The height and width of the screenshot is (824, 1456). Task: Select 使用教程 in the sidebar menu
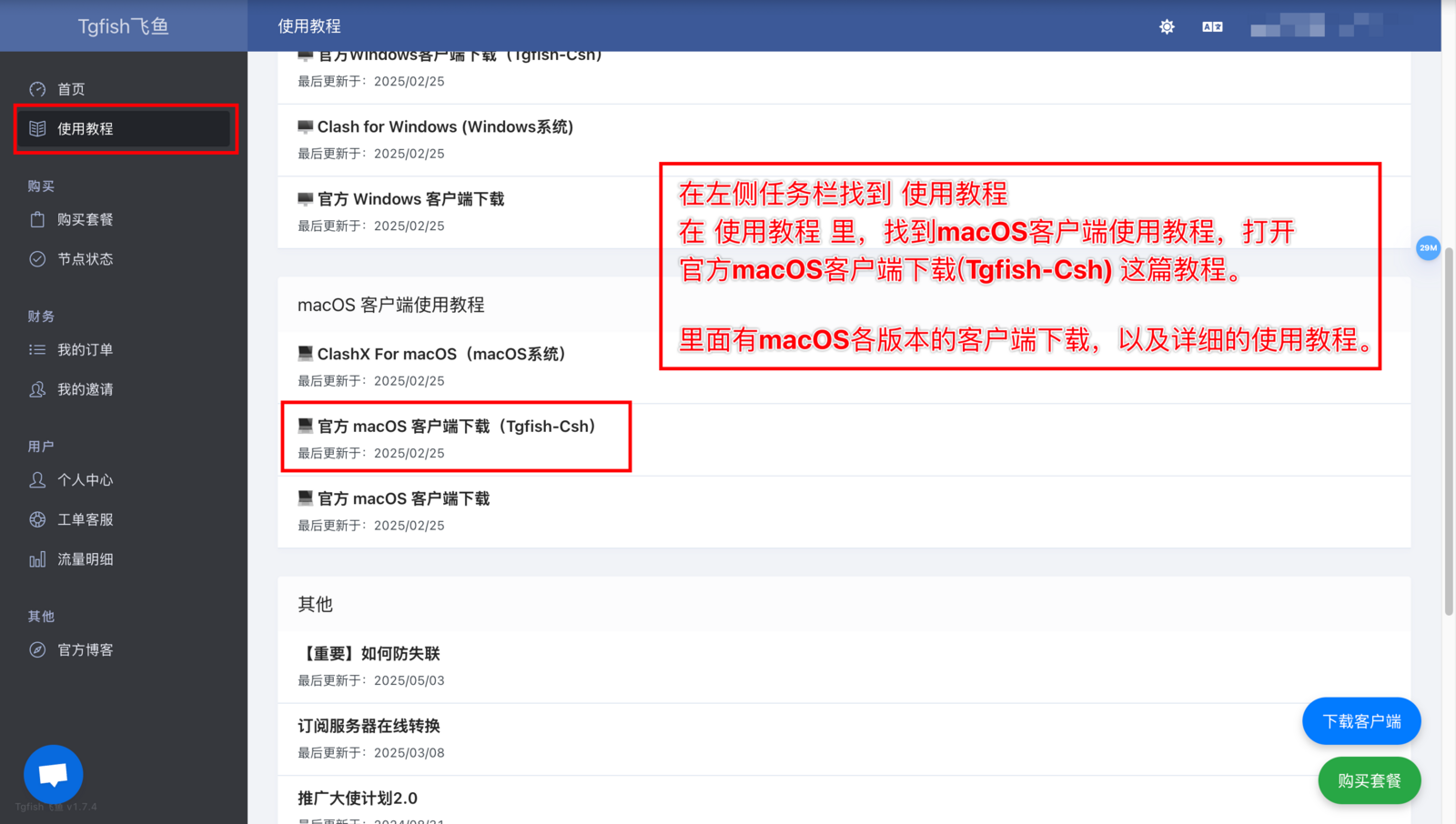click(x=126, y=128)
